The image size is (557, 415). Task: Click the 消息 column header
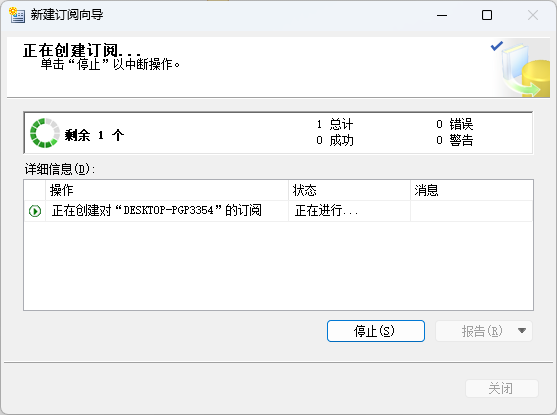(472, 190)
